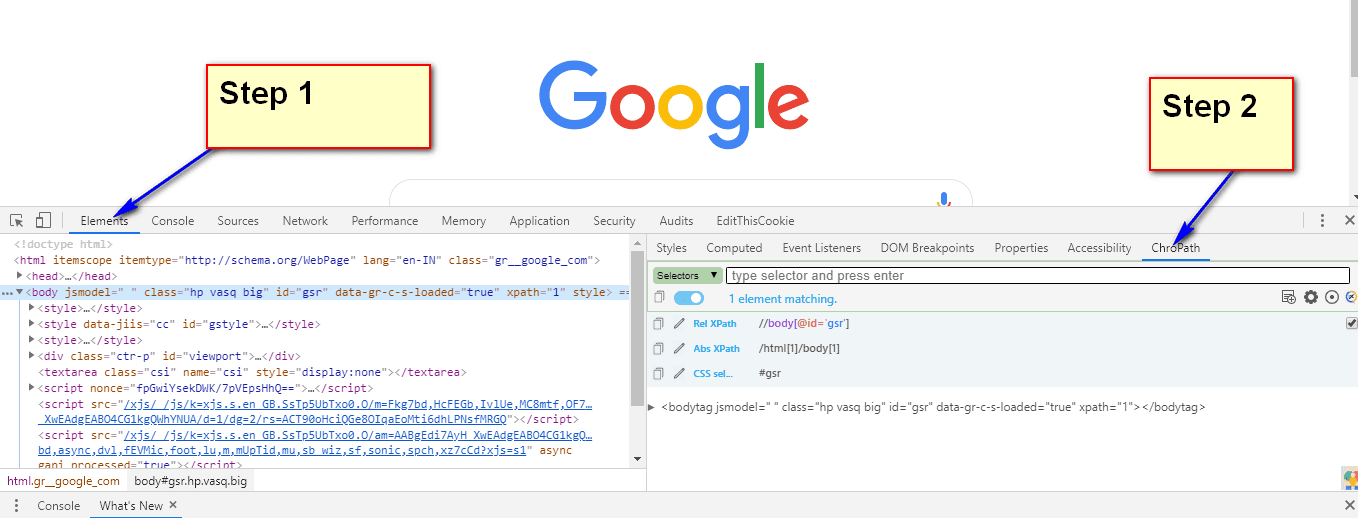Open the Performance tab
This screenshot has width=1358, height=518.
coord(385,221)
